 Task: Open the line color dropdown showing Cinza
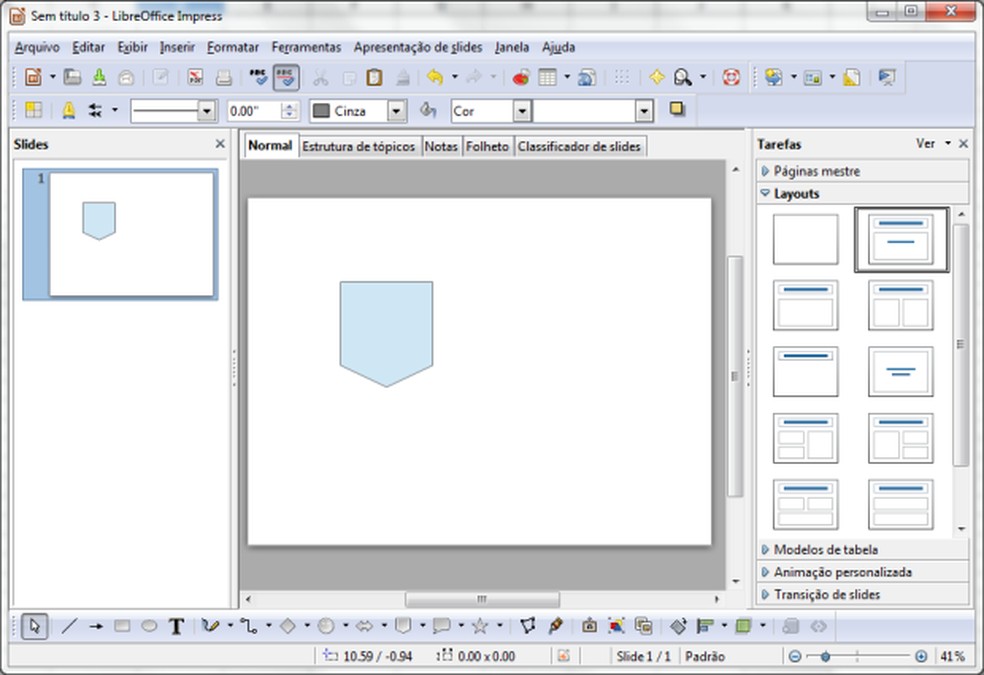396,110
